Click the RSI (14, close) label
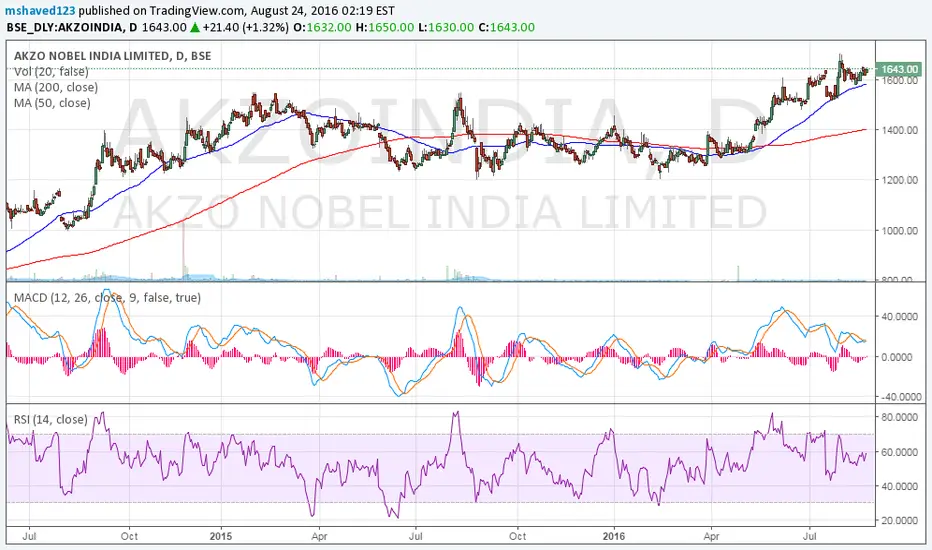The image size is (932, 550). click(51, 419)
